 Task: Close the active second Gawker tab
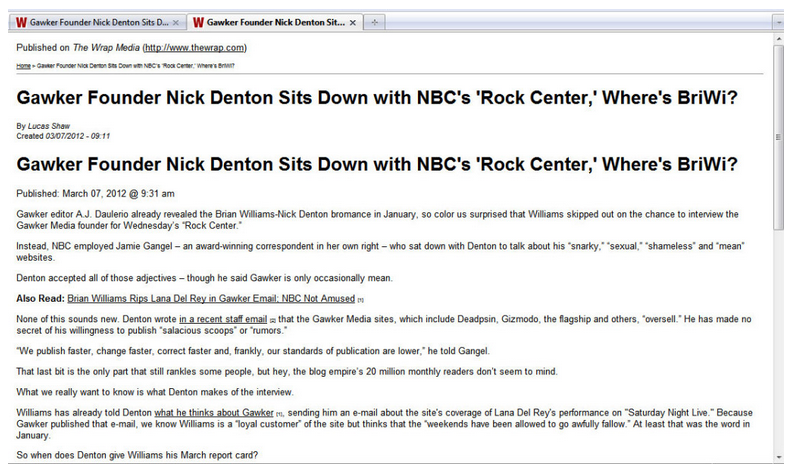(353, 23)
